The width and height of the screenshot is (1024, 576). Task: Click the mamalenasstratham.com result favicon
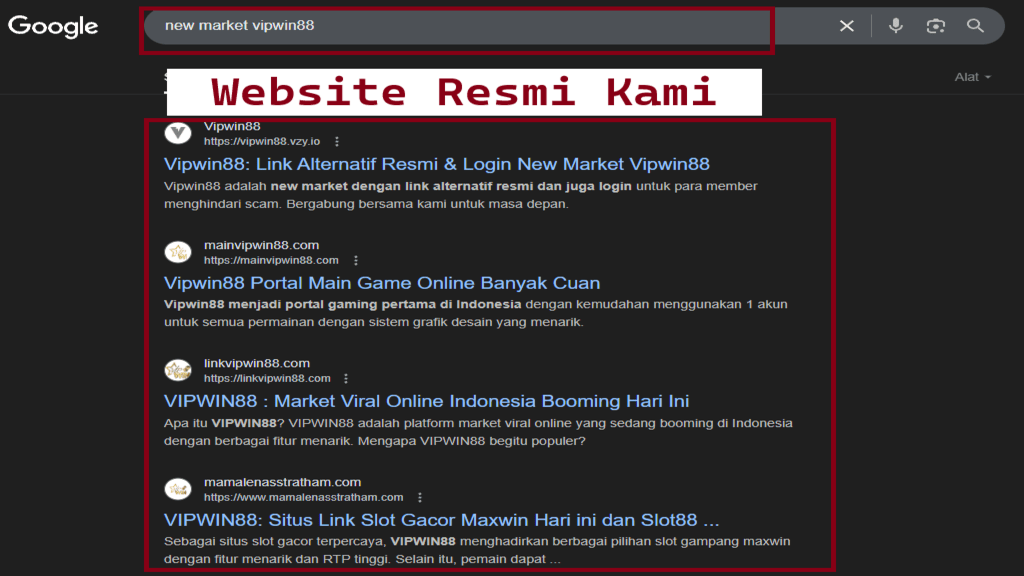pyautogui.click(x=178, y=488)
